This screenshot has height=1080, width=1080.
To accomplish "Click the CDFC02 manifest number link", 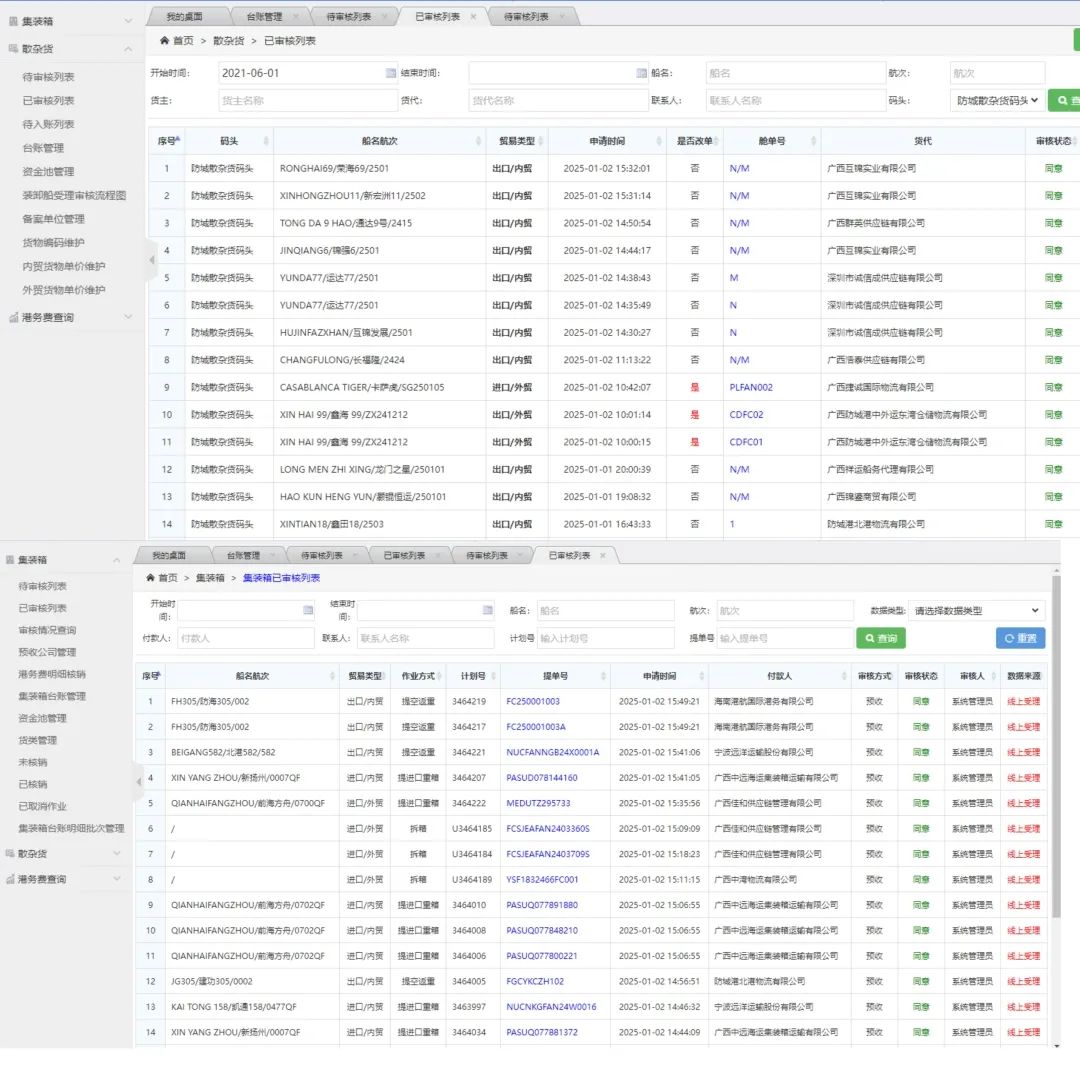I will 746,414.
